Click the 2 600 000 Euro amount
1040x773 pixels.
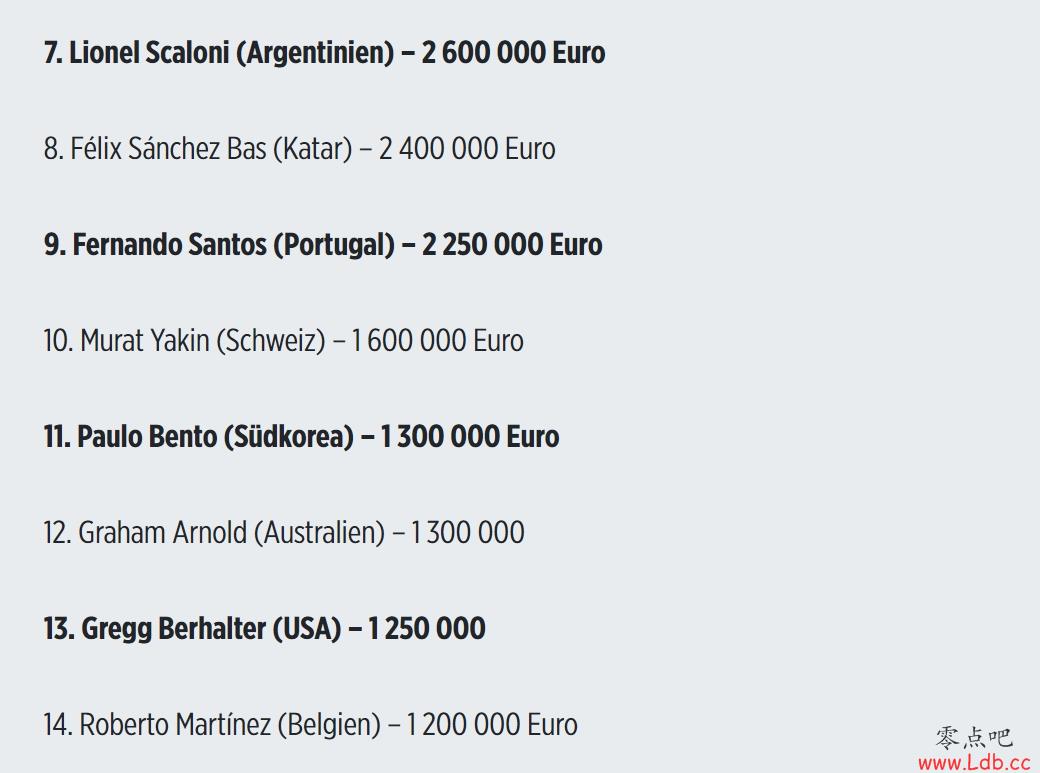513,53
